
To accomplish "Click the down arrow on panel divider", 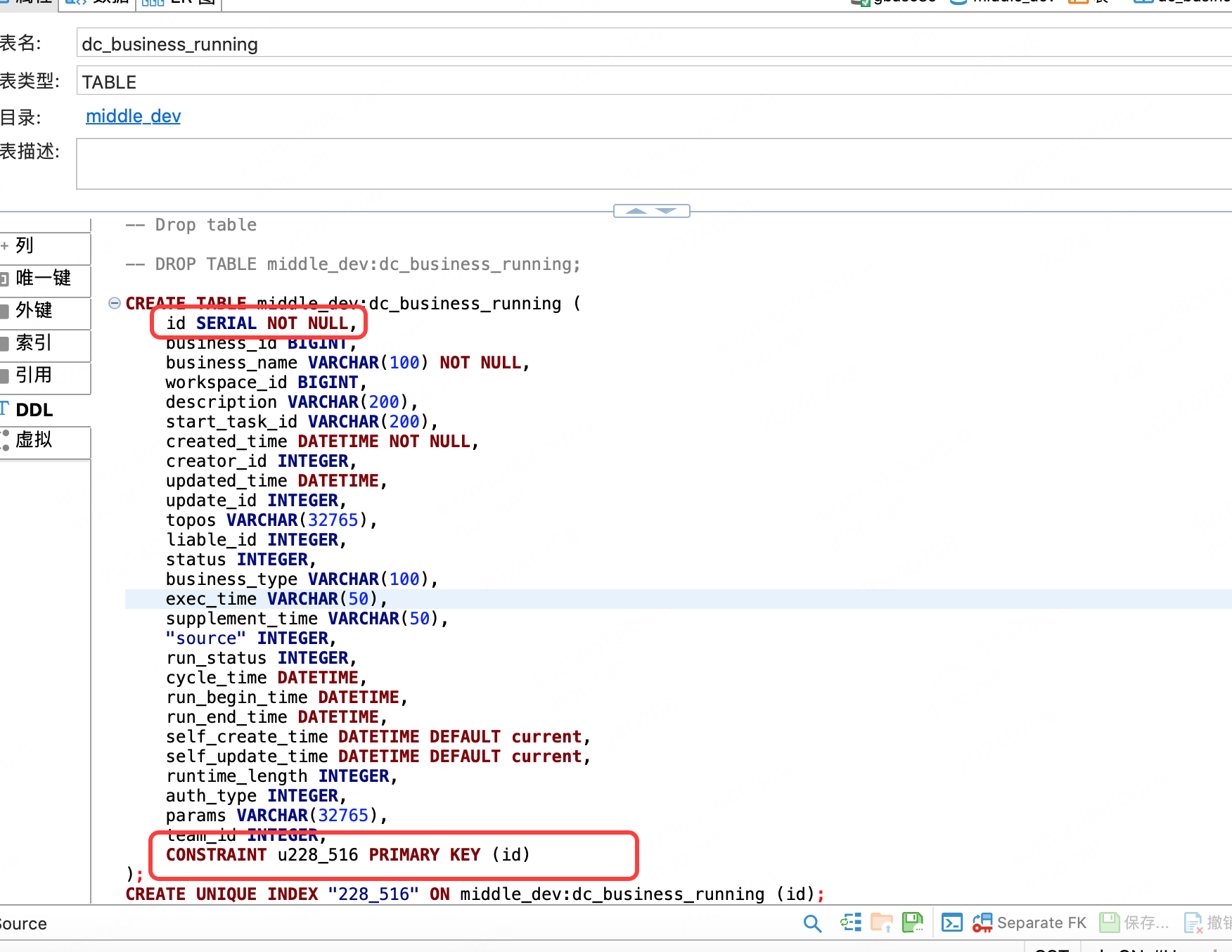I will (x=666, y=211).
